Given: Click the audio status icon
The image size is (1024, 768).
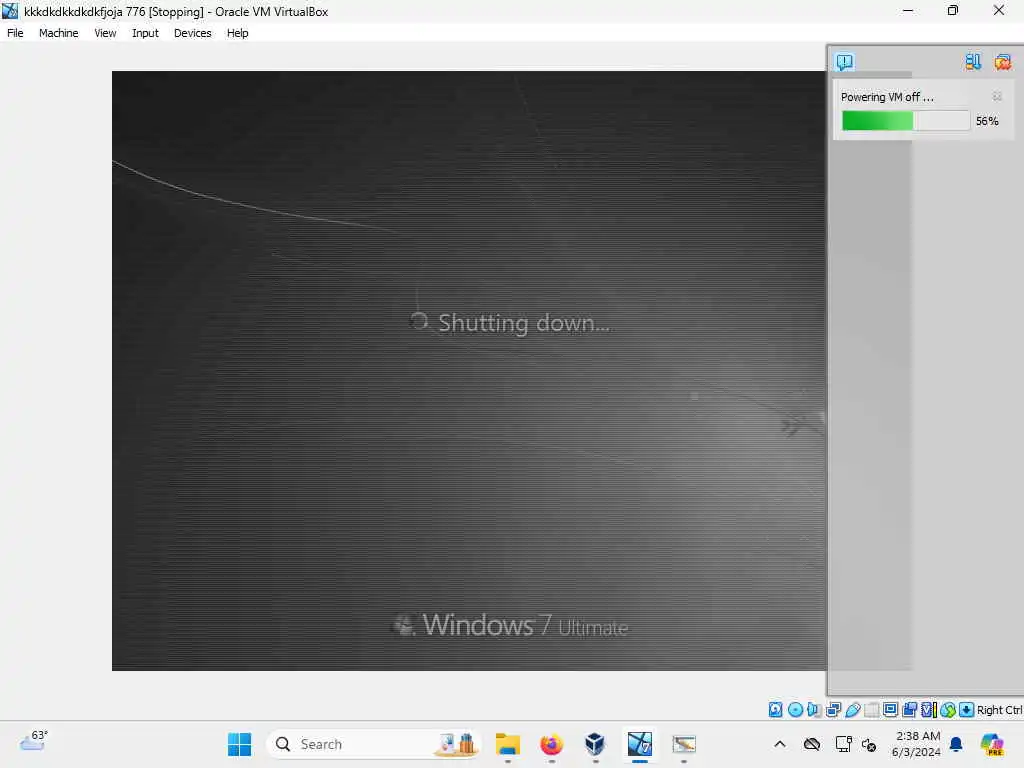Looking at the screenshot, I should 814,709.
